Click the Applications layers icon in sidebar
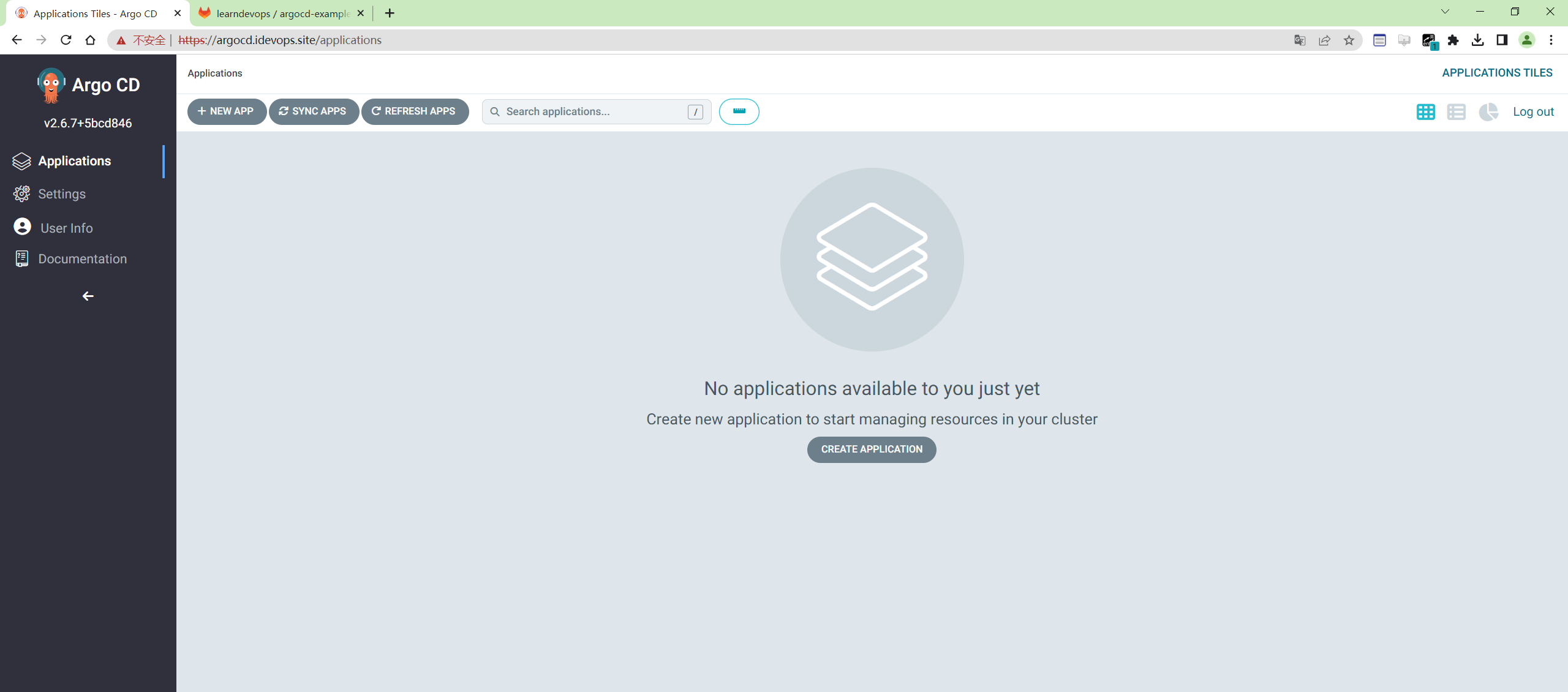Image resolution: width=1568 pixels, height=692 pixels. point(21,161)
